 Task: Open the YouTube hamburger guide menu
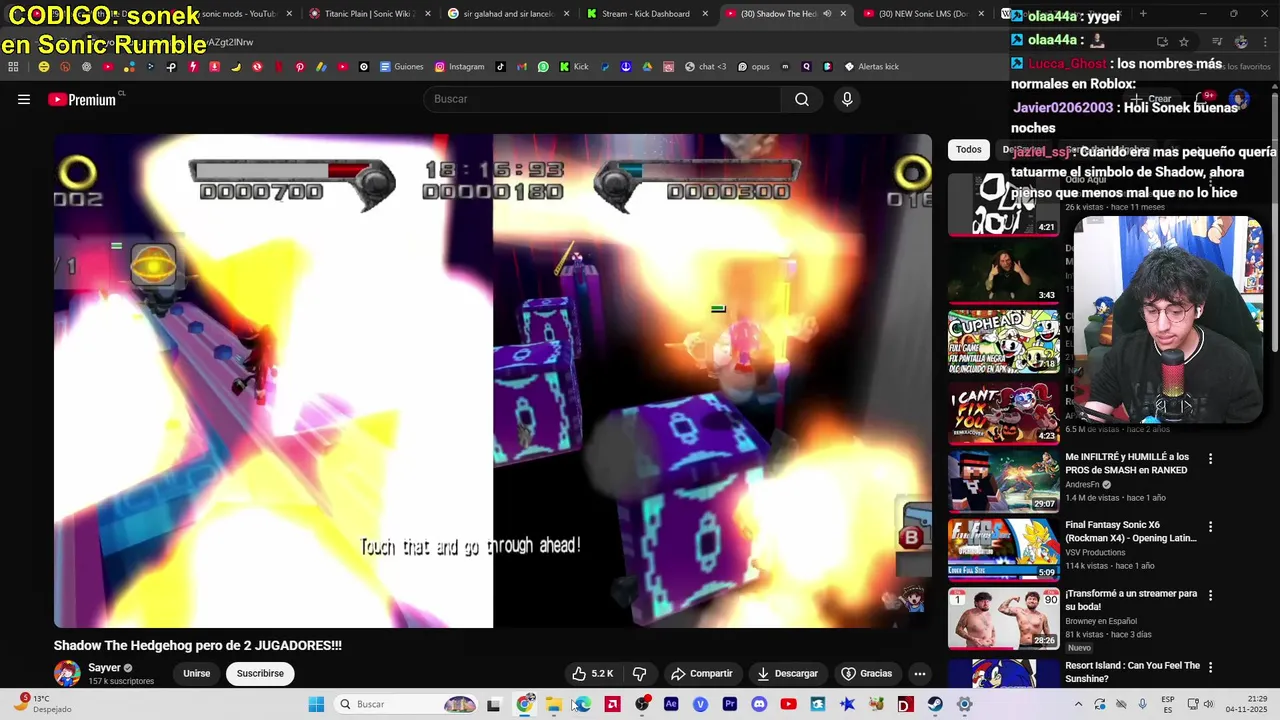coord(24,99)
